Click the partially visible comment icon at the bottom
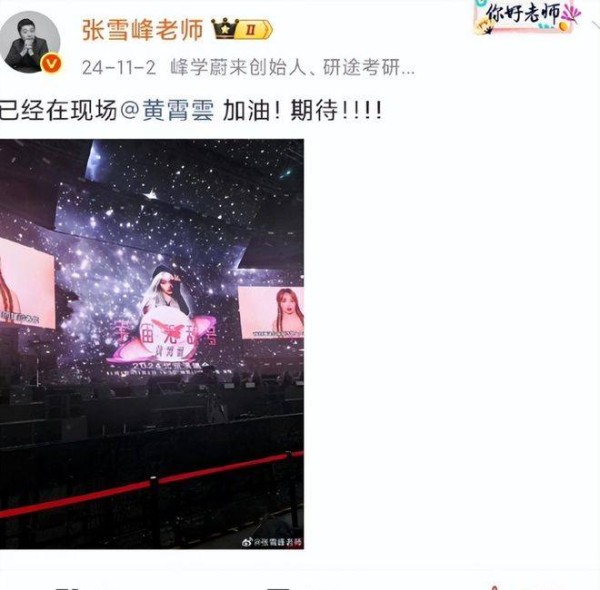 pos(279,588)
